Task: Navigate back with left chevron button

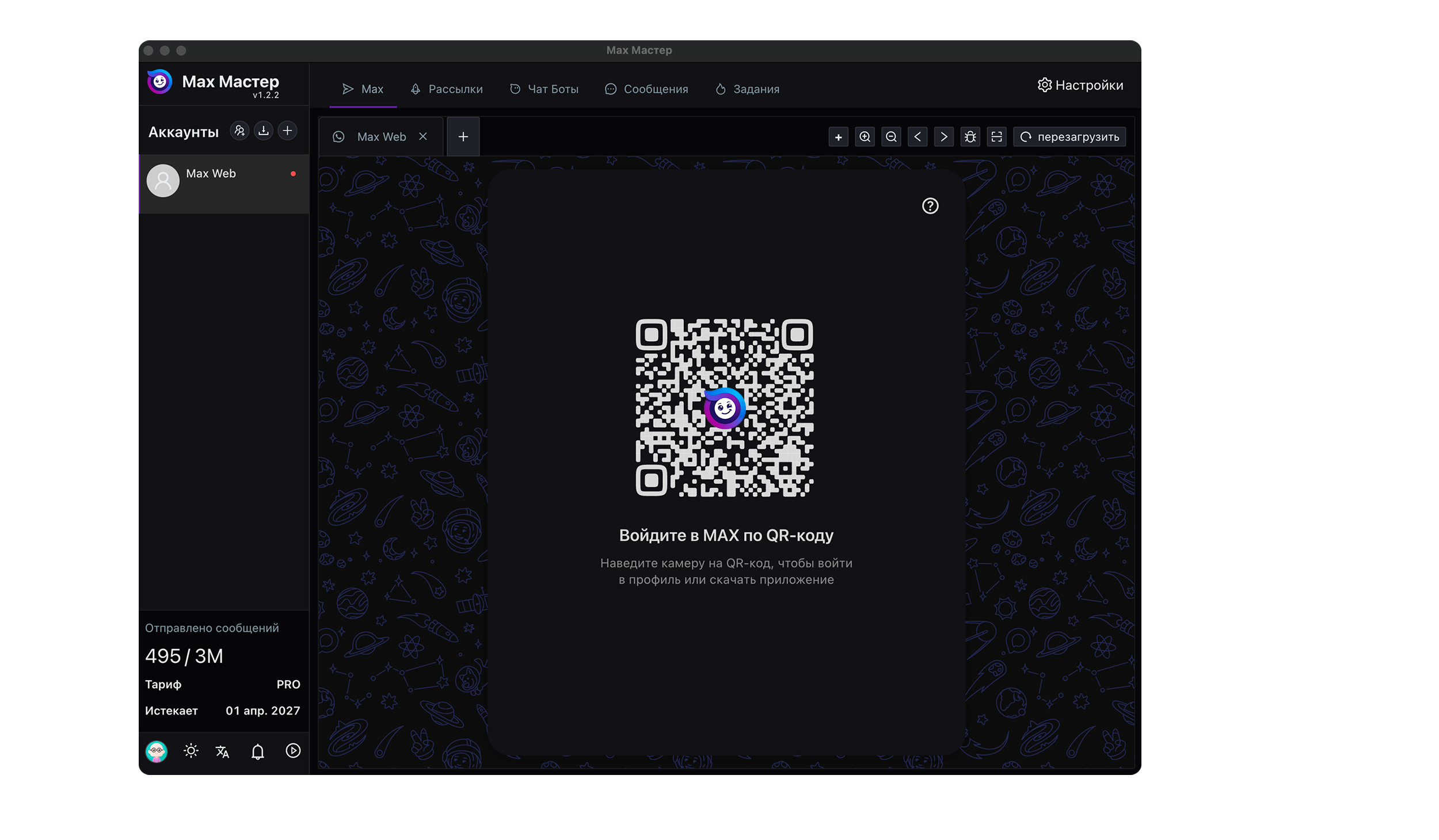Action: (918, 137)
